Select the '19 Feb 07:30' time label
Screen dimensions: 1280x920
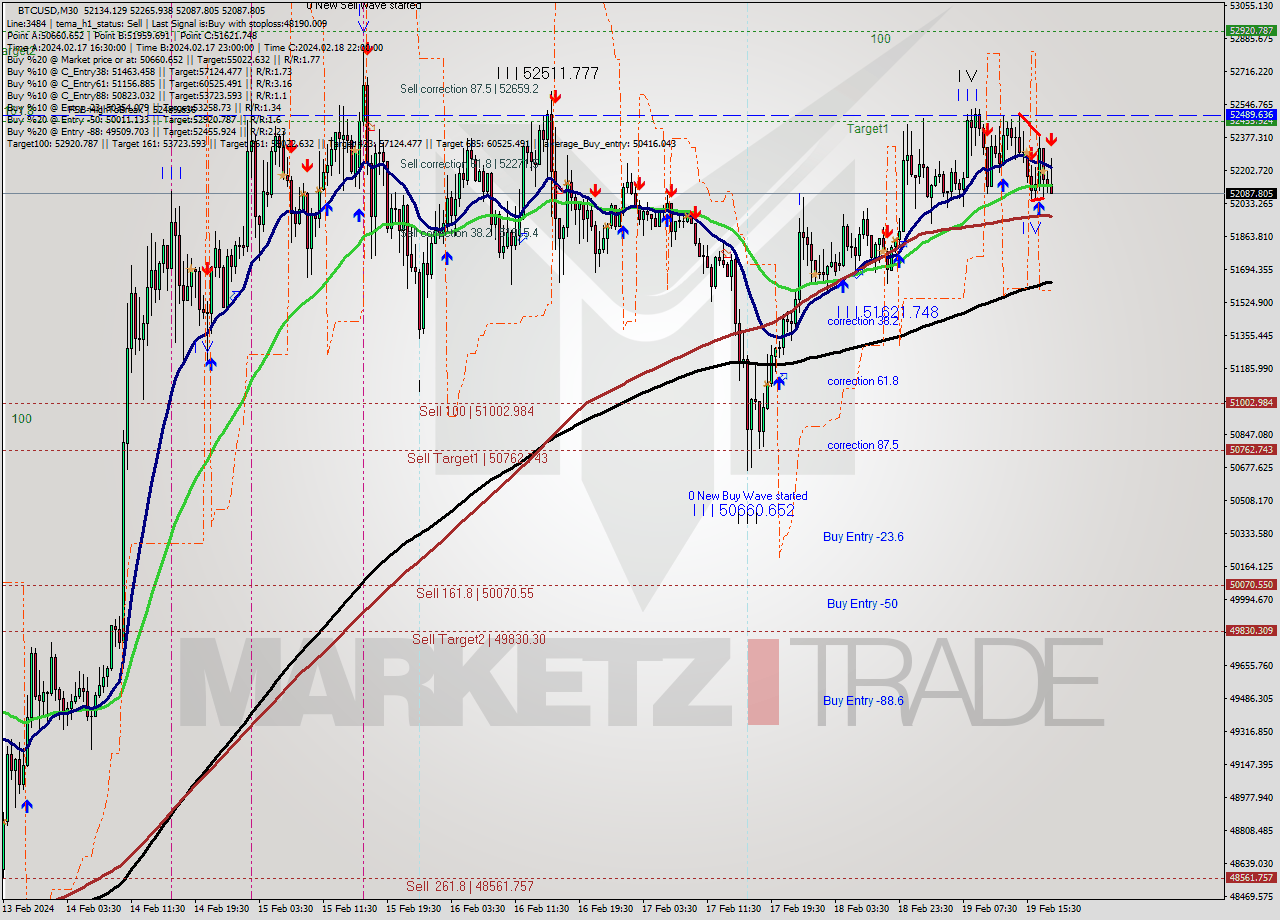tap(990, 909)
